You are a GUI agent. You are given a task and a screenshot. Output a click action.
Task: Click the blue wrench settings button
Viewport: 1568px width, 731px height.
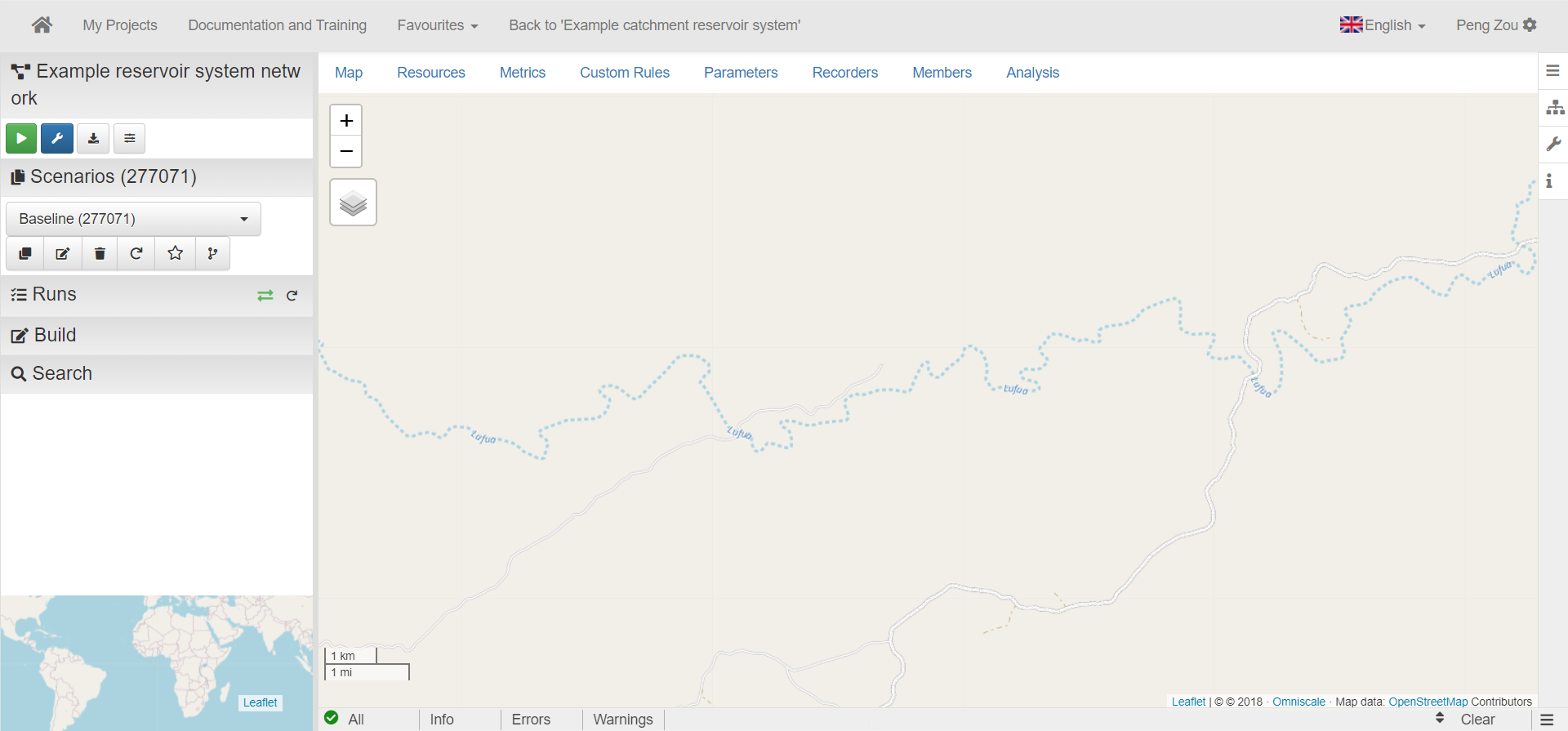(x=57, y=139)
